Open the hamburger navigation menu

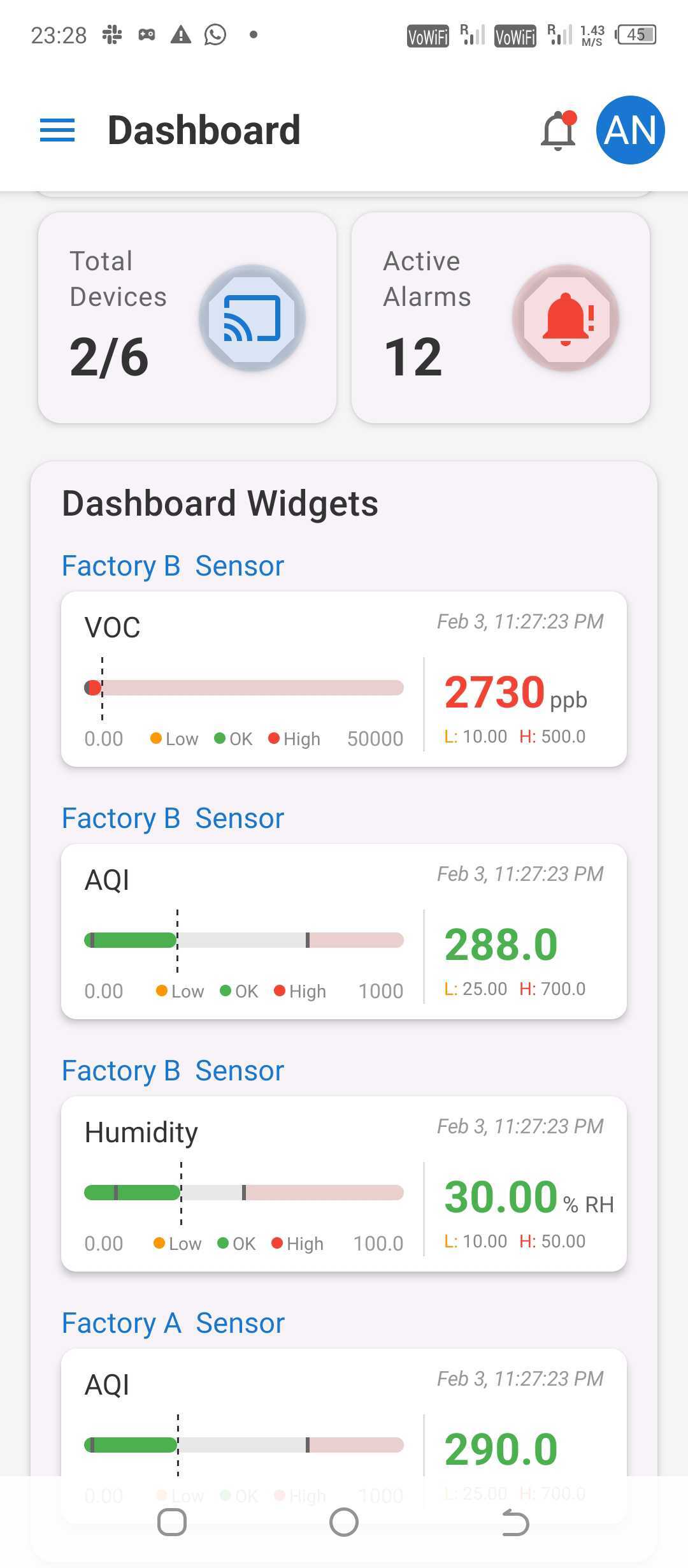(57, 130)
